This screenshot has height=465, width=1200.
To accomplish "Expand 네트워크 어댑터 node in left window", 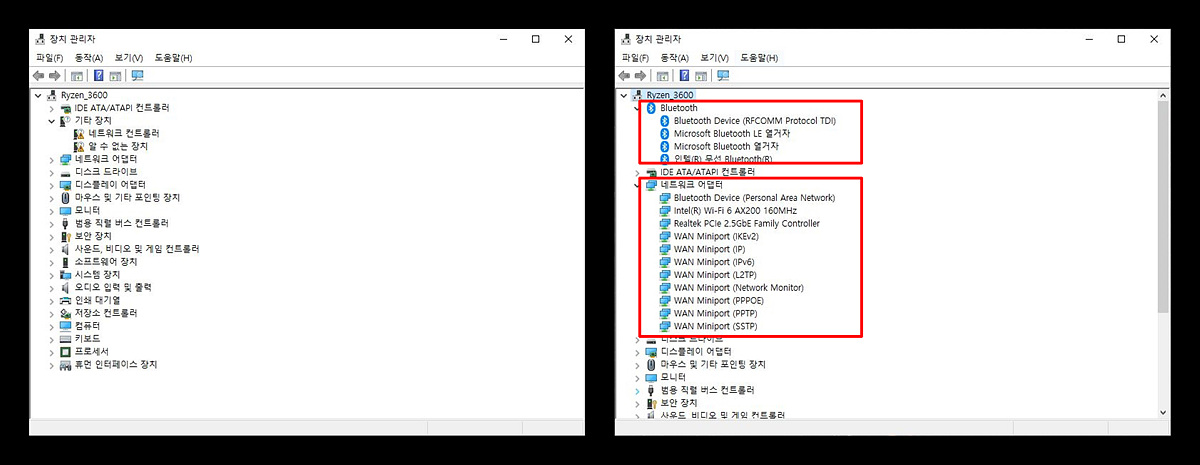I will (53, 159).
